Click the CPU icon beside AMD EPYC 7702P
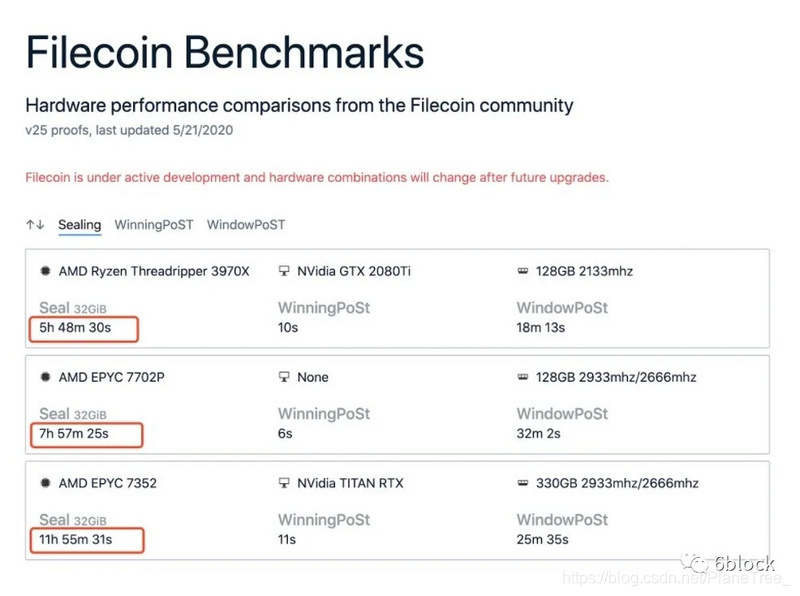Image resolution: width=800 pixels, height=596 pixels. (46, 377)
